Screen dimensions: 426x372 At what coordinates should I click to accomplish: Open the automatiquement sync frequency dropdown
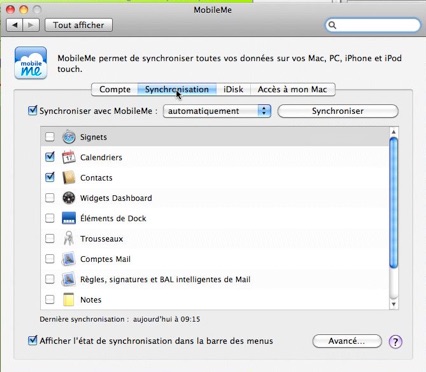(x=217, y=111)
